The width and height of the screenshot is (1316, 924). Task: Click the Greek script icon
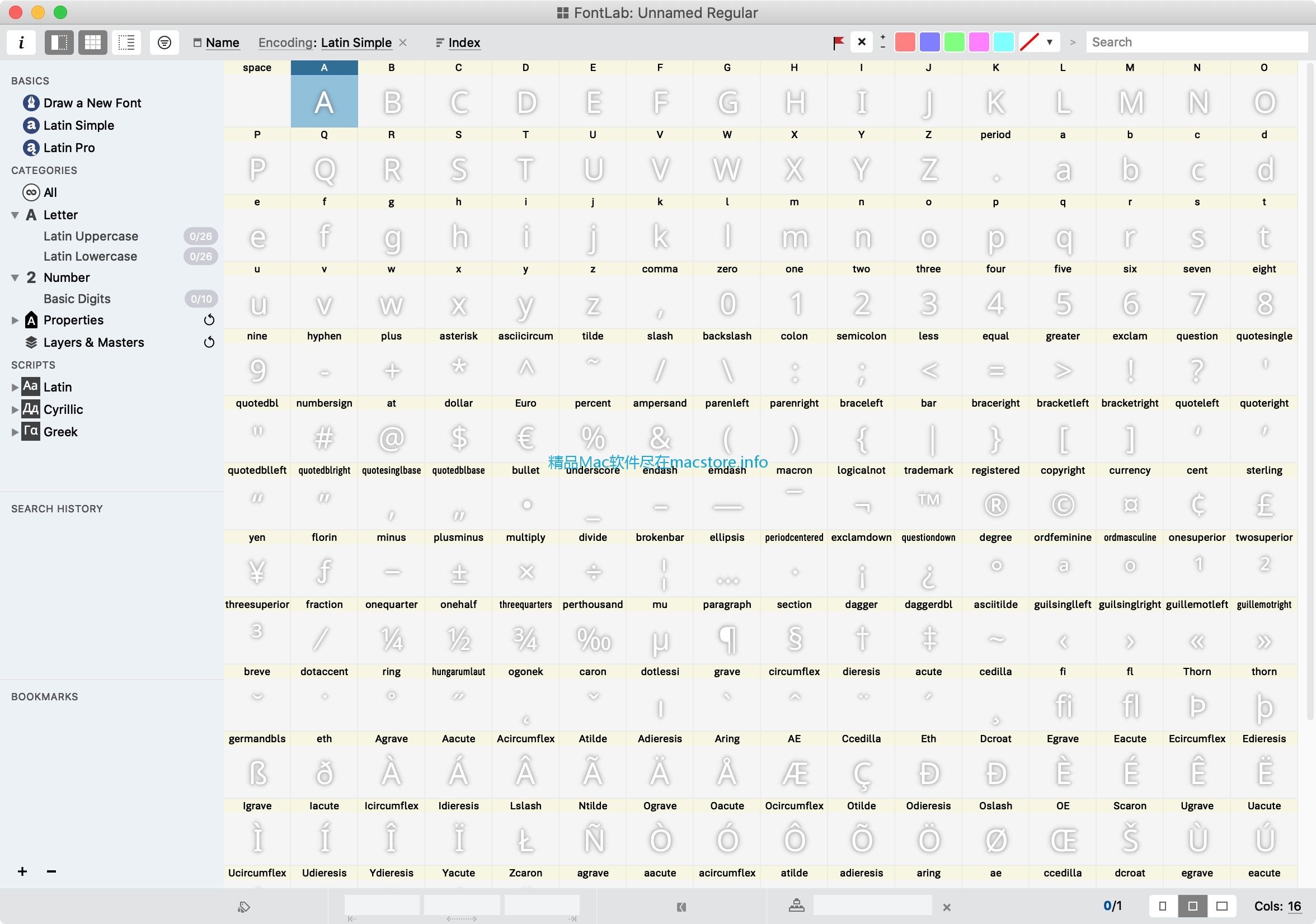click(31, 431)
